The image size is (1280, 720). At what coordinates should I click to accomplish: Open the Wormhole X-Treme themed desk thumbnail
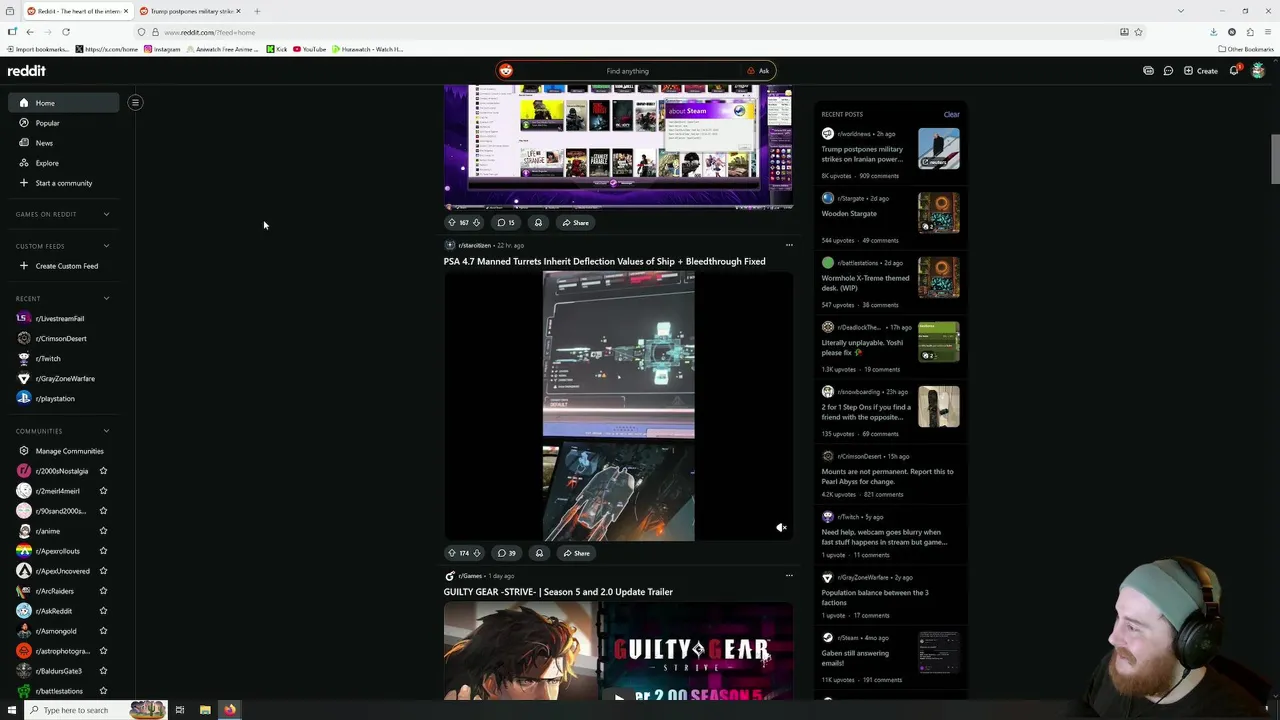click(939, 278)
